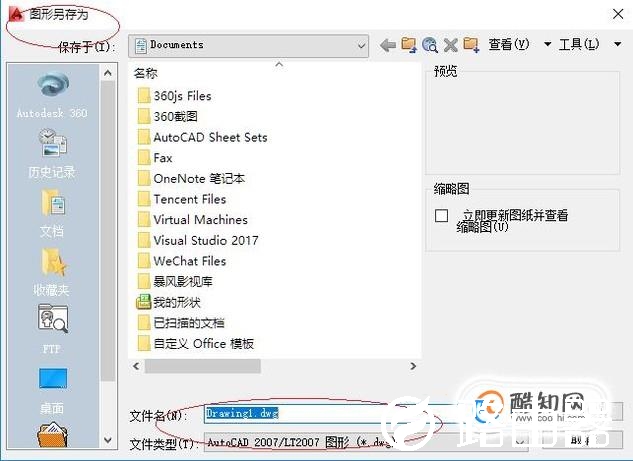Screen dimensions: 633x461
Task: Open the 工具(L) menu
Action: pyautogui.click(x=589, y=44)
